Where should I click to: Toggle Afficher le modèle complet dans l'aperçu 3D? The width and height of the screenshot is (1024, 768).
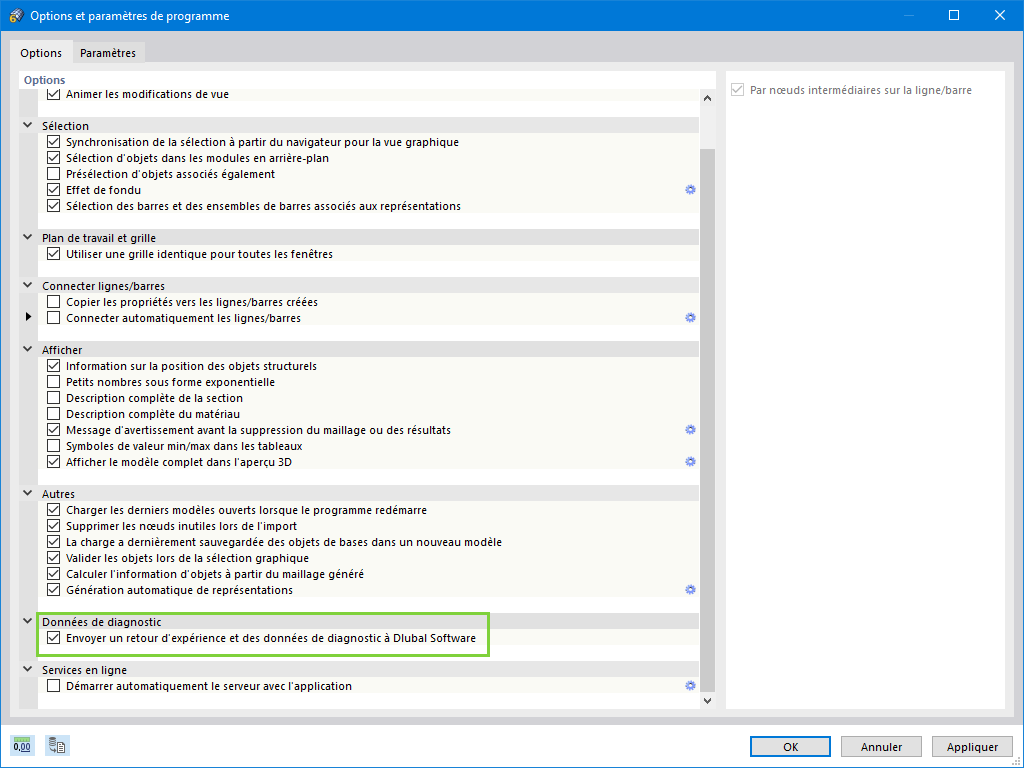pyautogui.click(x=54, y=462)
